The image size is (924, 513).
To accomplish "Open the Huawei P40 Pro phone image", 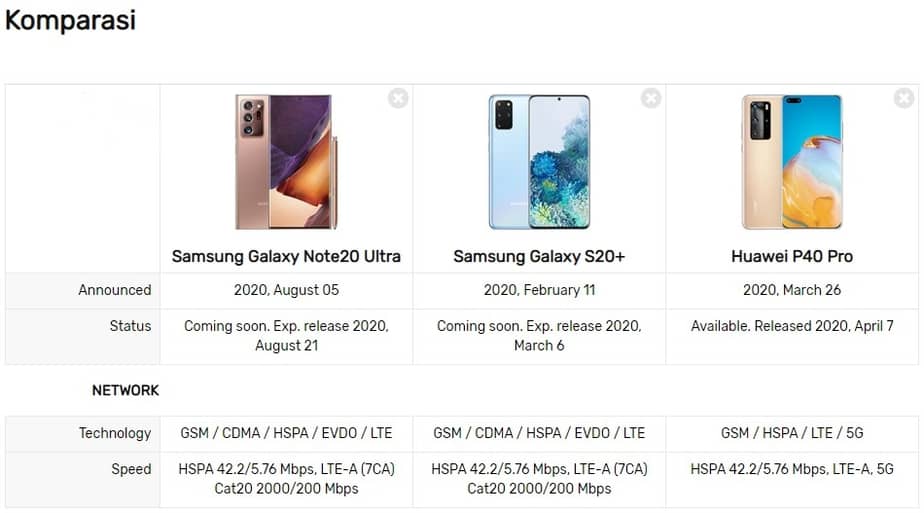I will (x=792, y=162).
